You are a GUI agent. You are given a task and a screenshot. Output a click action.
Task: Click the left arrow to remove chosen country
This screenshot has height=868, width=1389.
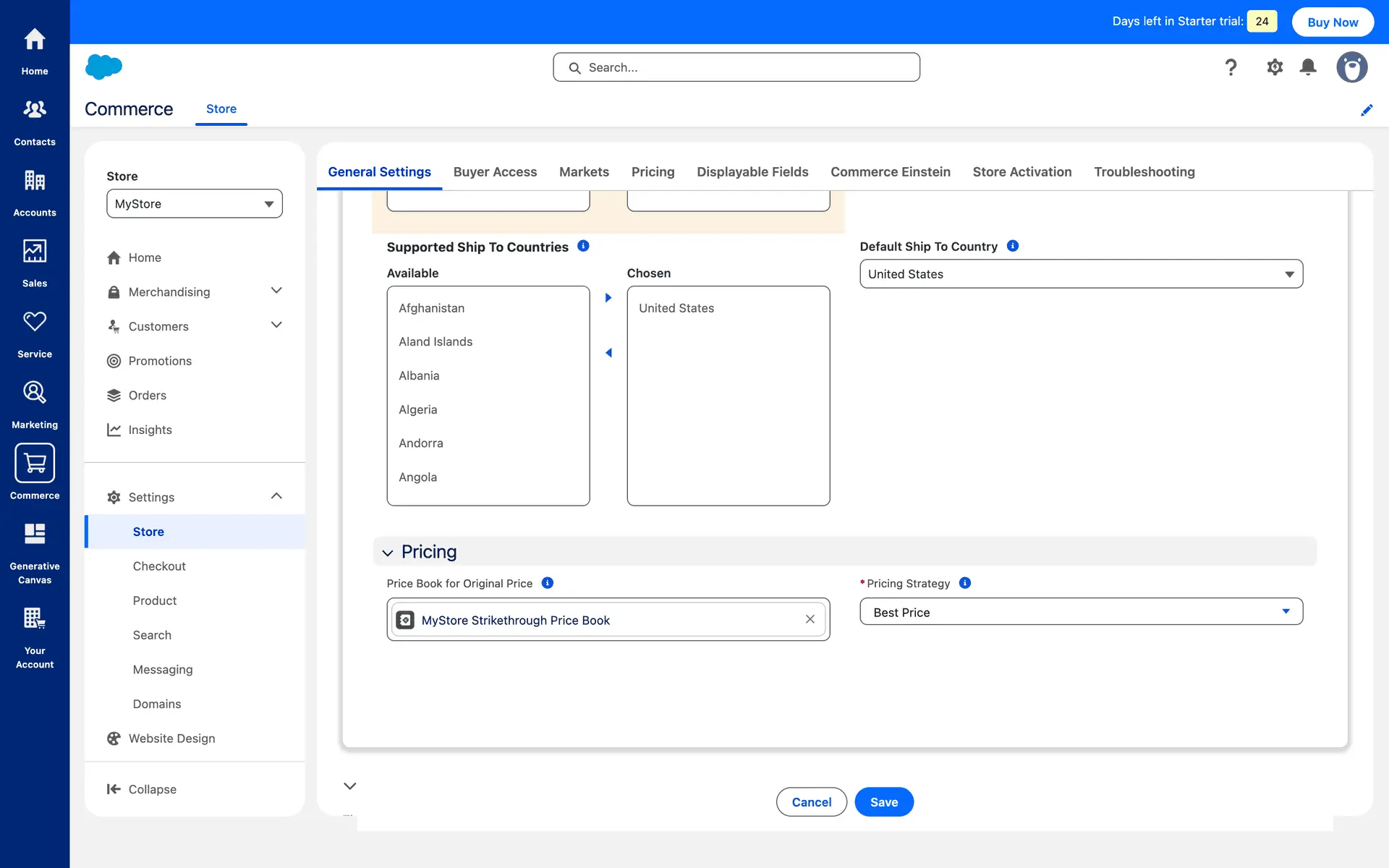pyautogui.click(x=608, y=353)
